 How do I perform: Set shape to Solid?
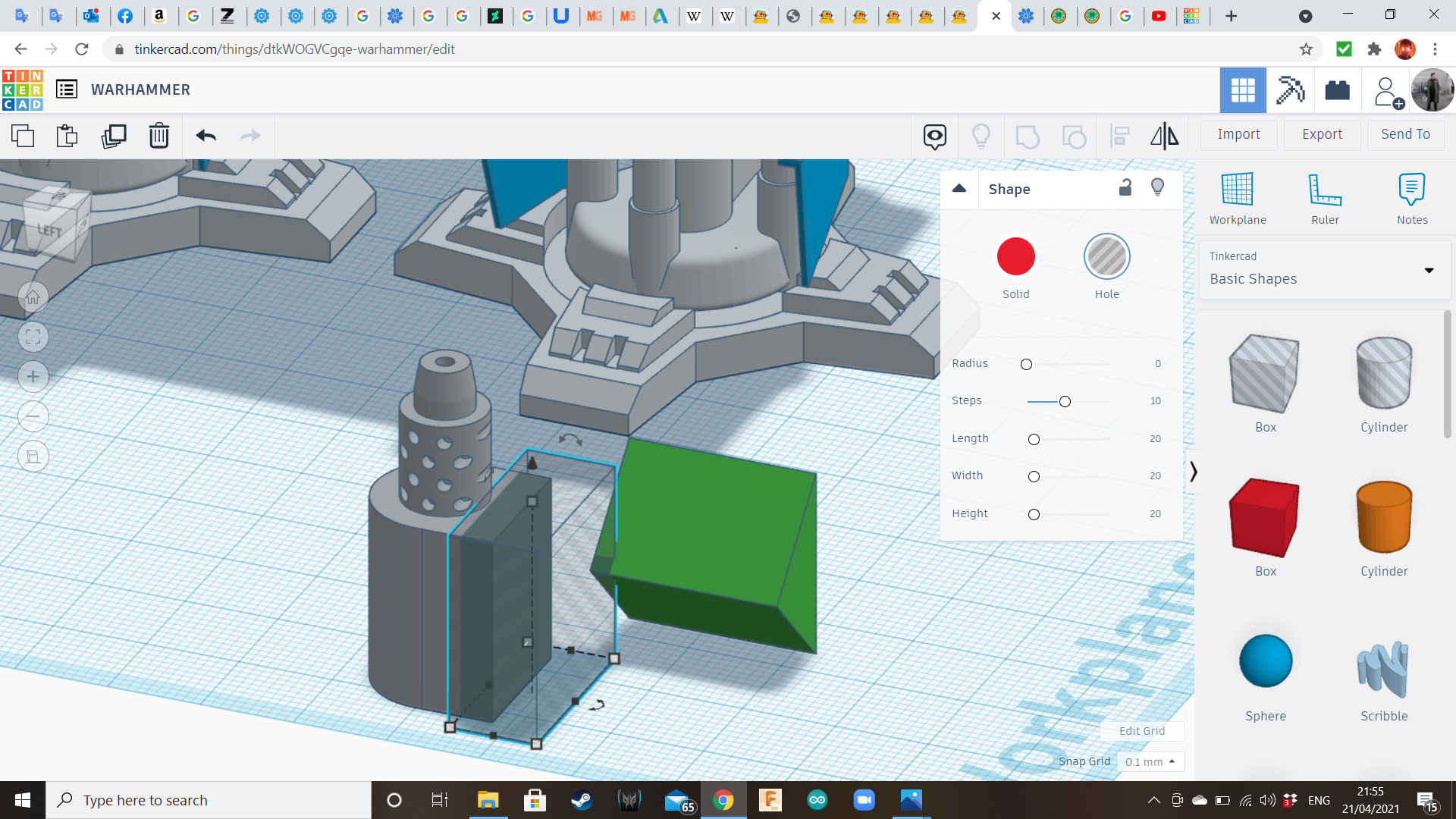[x=1015, y=257]
